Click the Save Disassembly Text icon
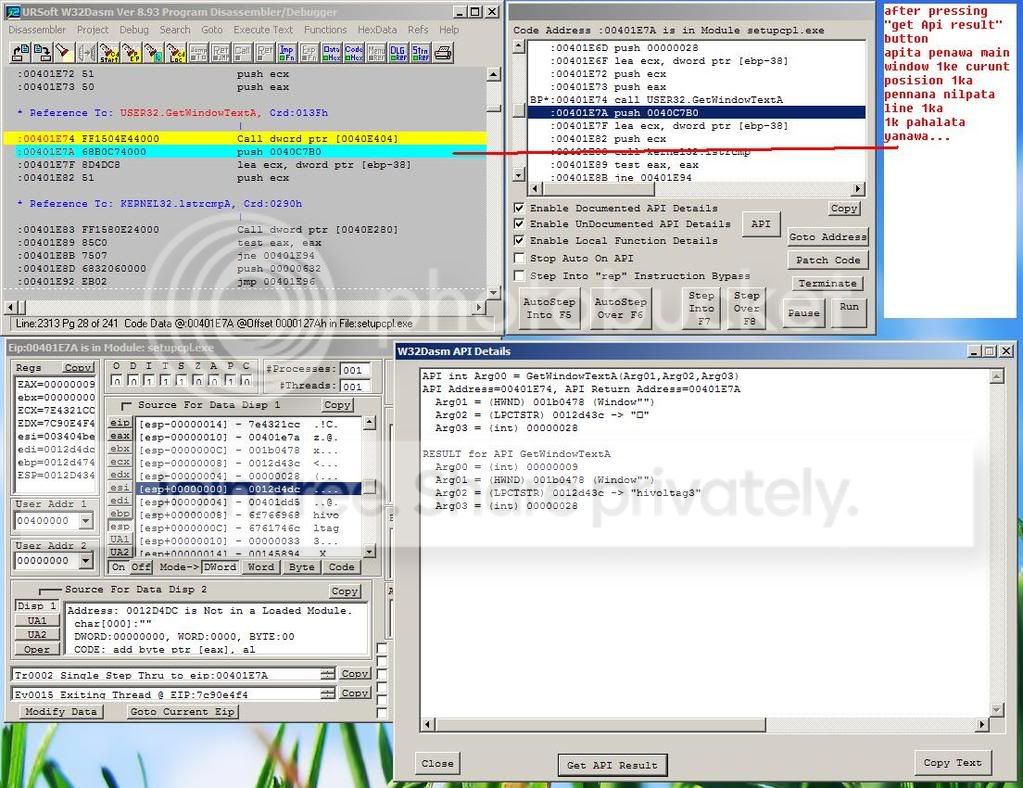This screenshot has height=788, width=1023. pos(42,52)
